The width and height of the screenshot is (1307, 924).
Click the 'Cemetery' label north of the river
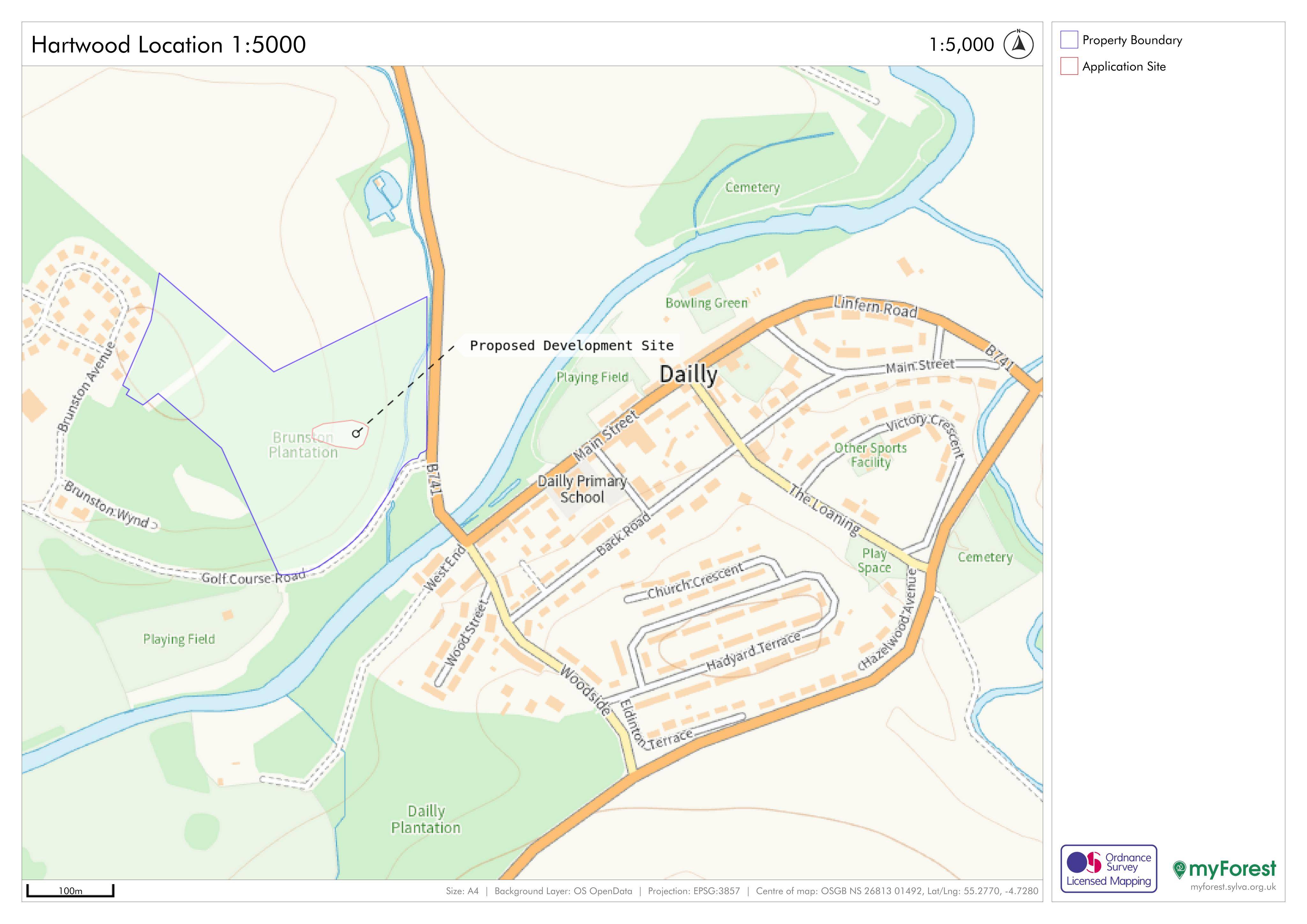point(752,187)
